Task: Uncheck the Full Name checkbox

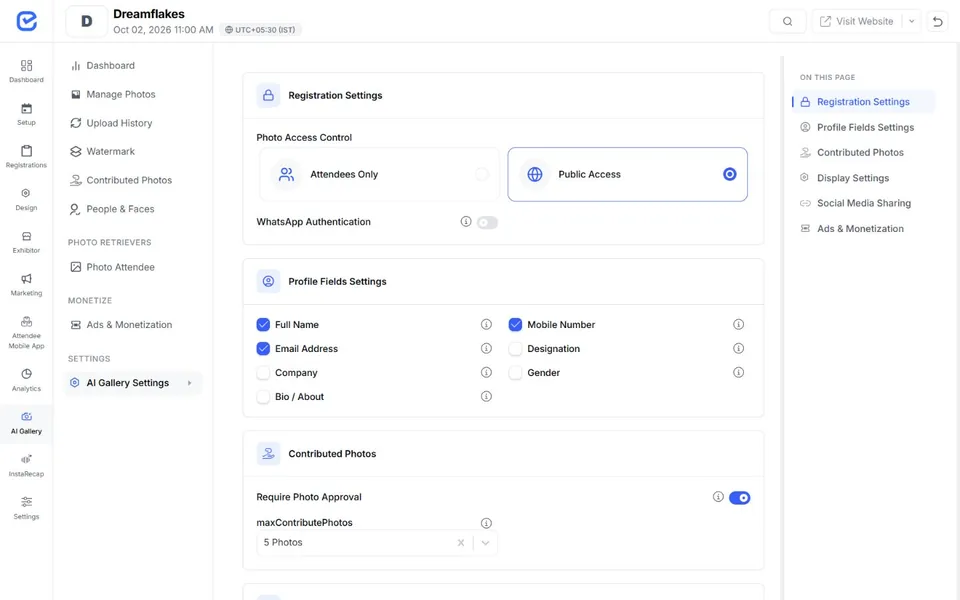Action: tap(263, 324)
